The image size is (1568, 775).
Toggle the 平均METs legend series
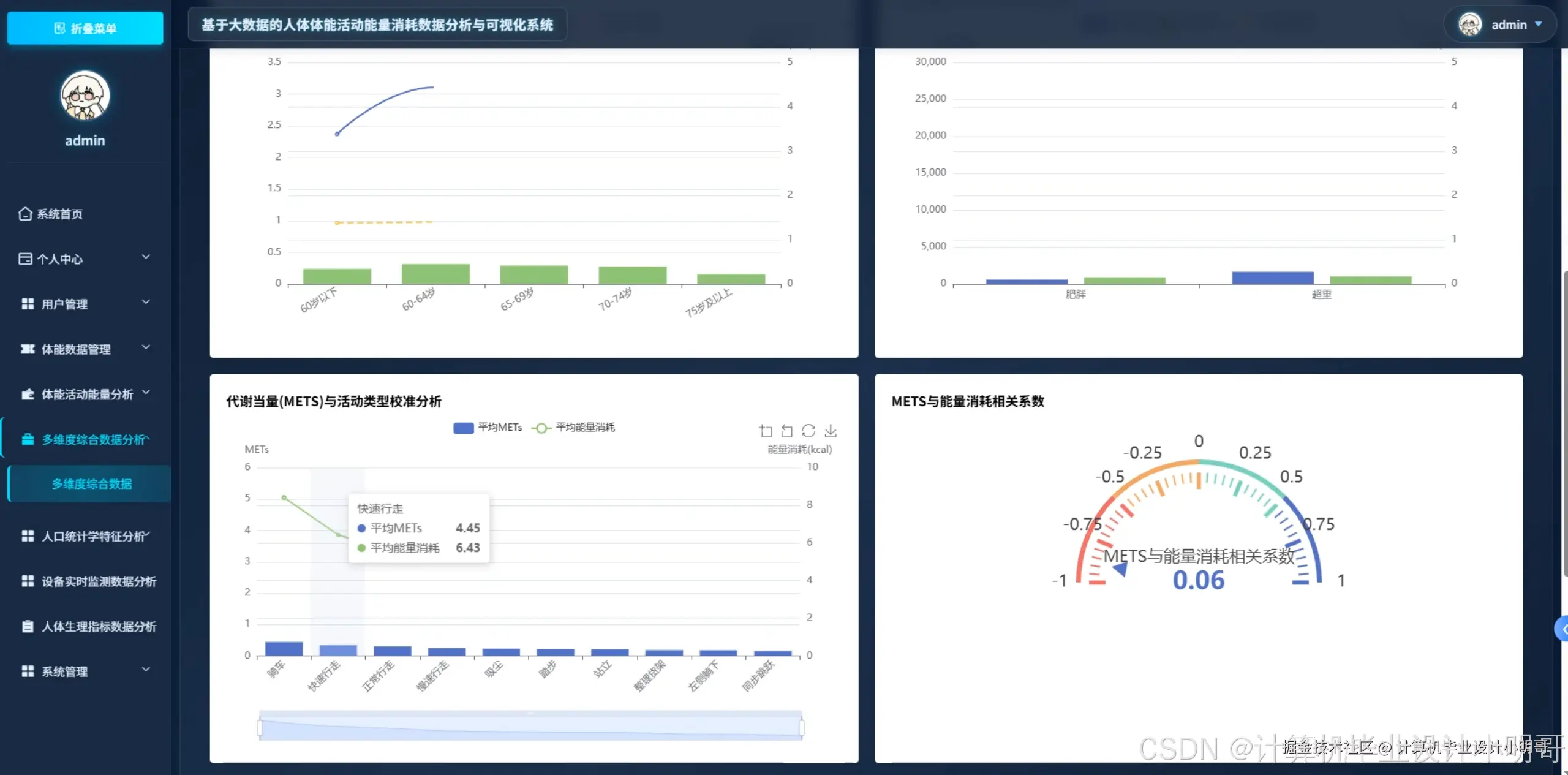click(x=488, y=428)
